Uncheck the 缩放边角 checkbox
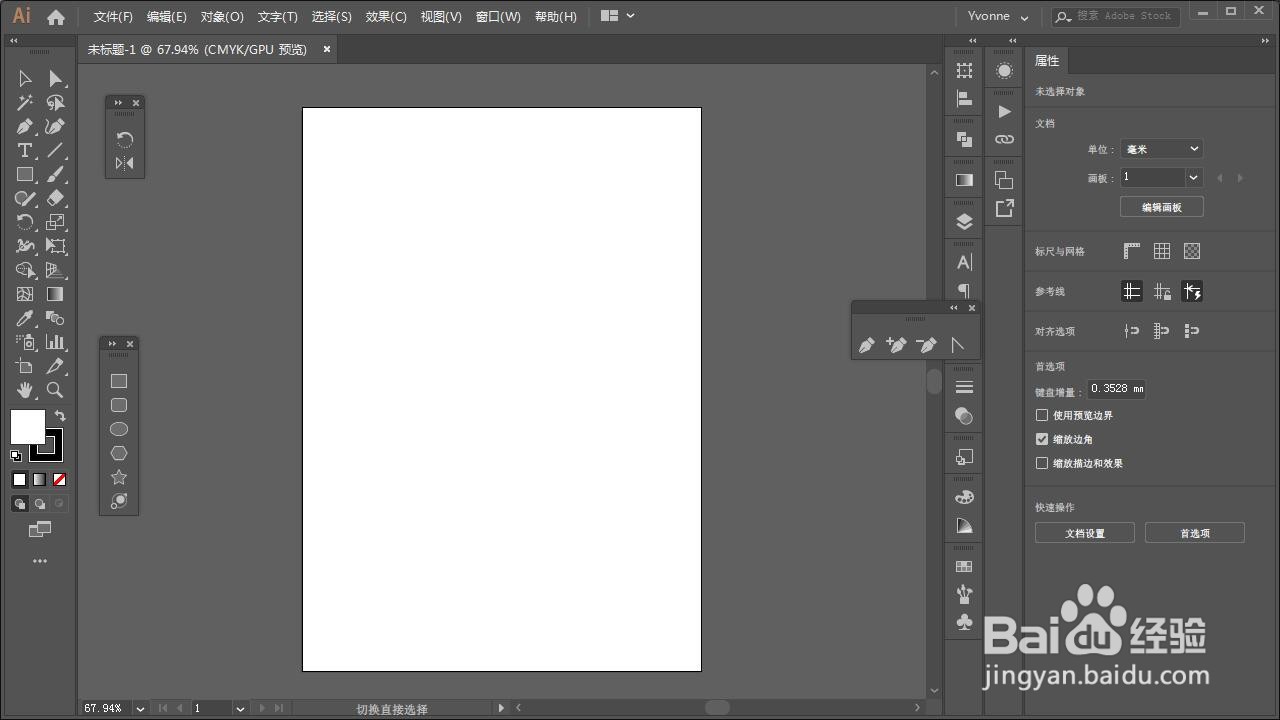This screenshot has width=1280, height=720. [x=1042, y=439]
